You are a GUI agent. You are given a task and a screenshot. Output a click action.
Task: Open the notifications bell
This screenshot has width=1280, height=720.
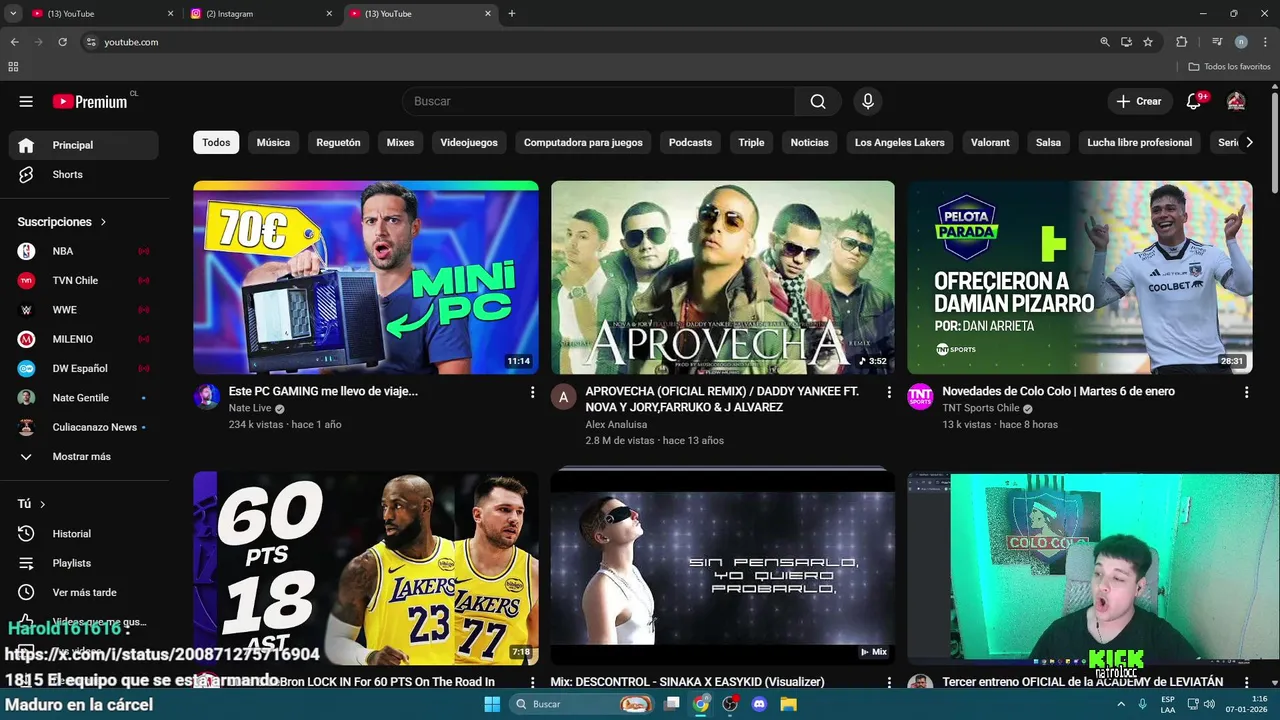coord(1193,101)
